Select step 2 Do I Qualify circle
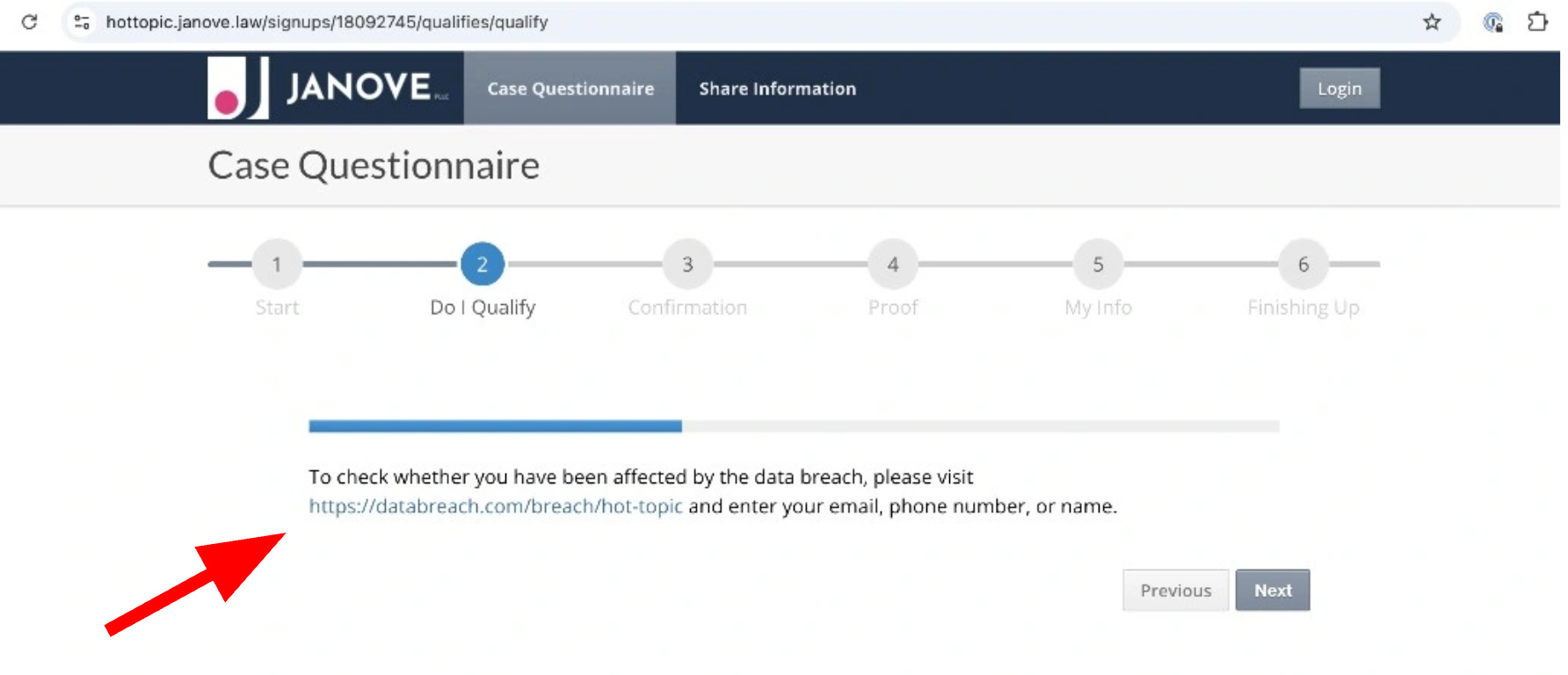The image size is (1568, 675). (x=483, y=264)
